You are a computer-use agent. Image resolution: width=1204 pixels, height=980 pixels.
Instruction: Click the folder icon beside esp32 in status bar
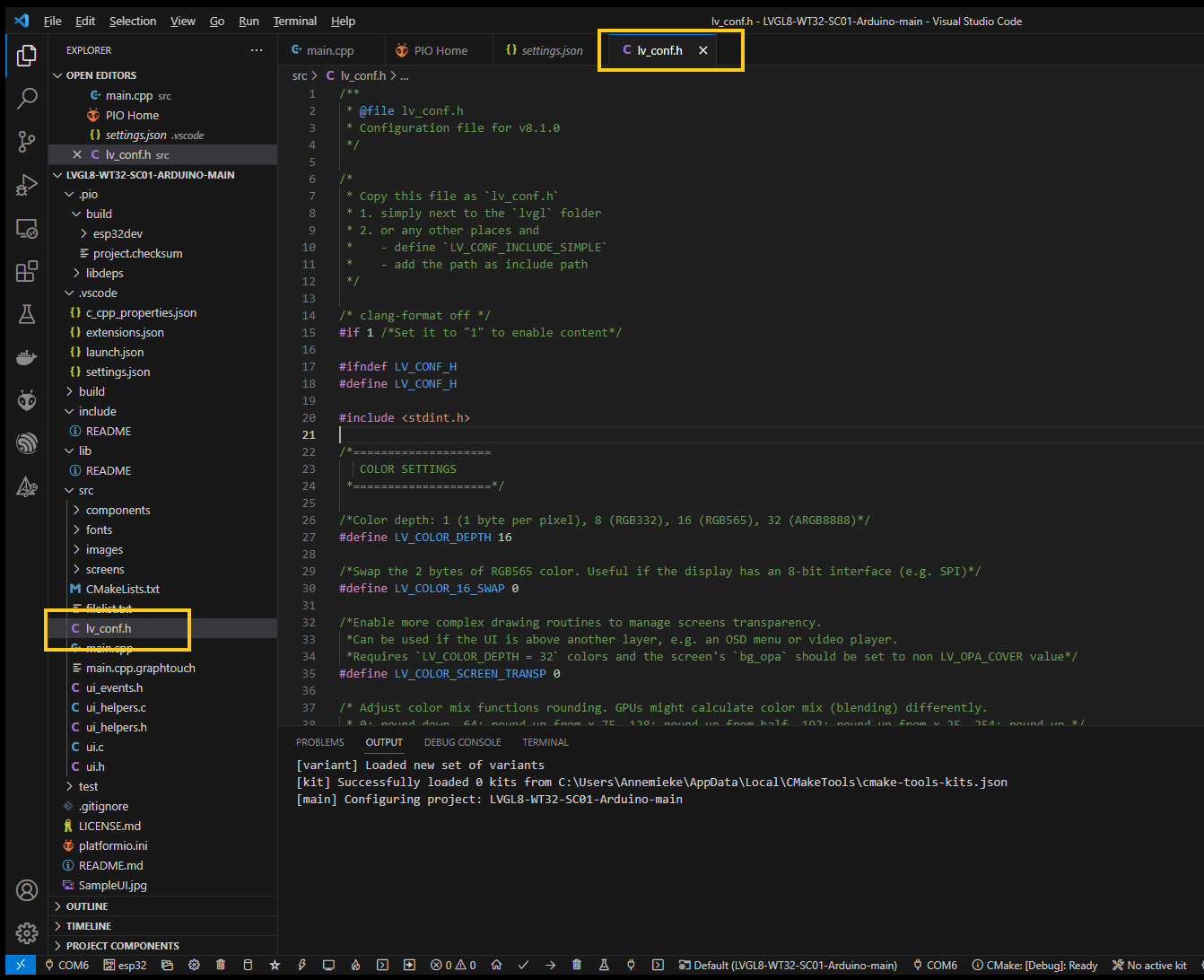click(167, 966)
